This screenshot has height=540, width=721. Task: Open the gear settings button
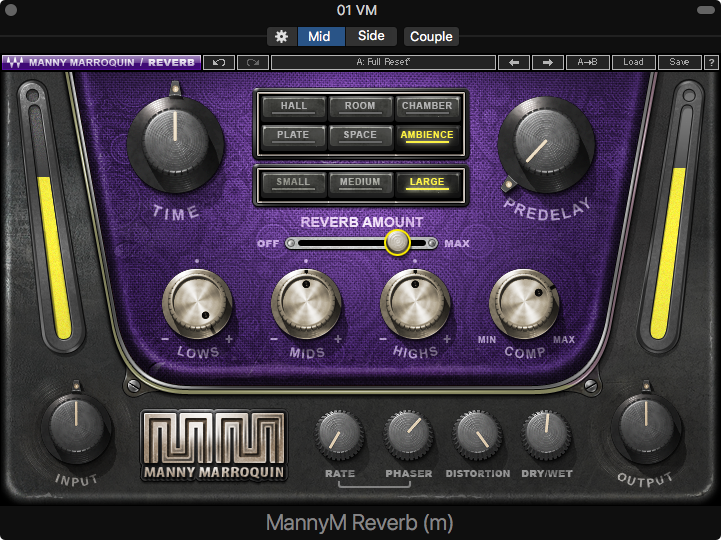(x=281, y=36)
